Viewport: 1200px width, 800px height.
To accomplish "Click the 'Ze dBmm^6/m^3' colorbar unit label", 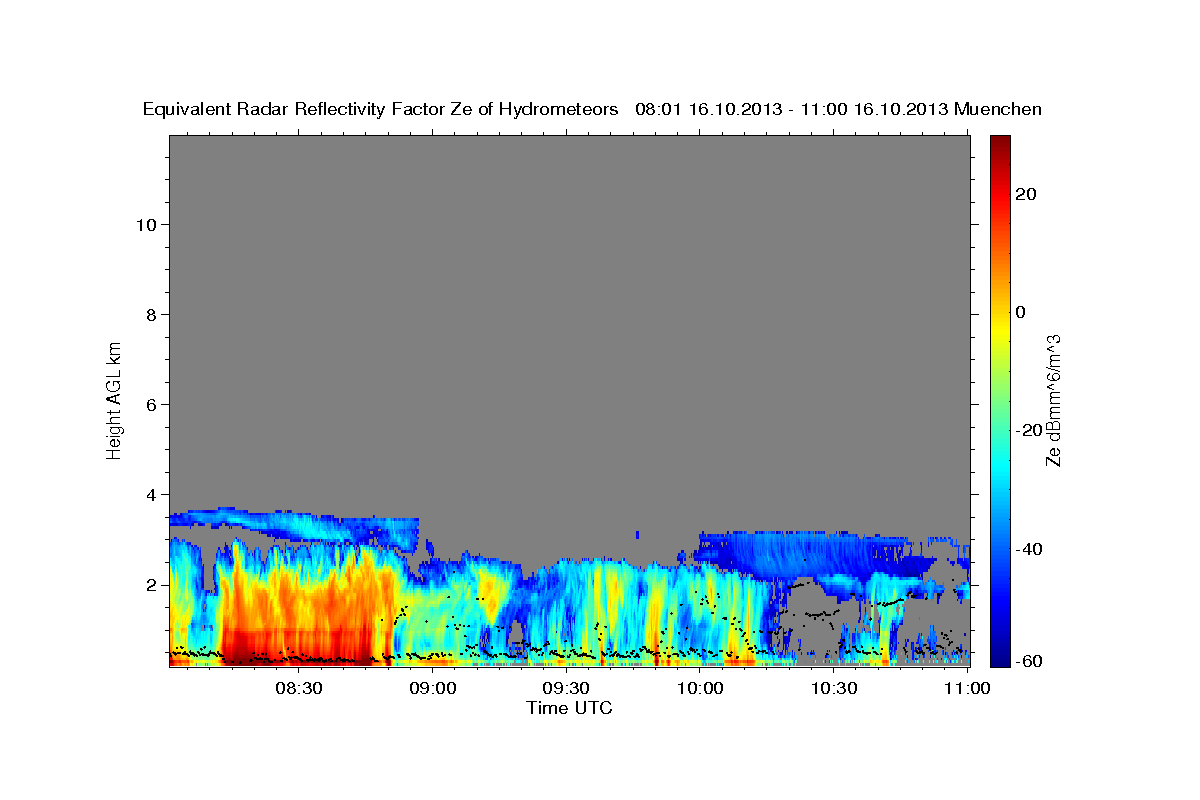I will click(1052, 400).
